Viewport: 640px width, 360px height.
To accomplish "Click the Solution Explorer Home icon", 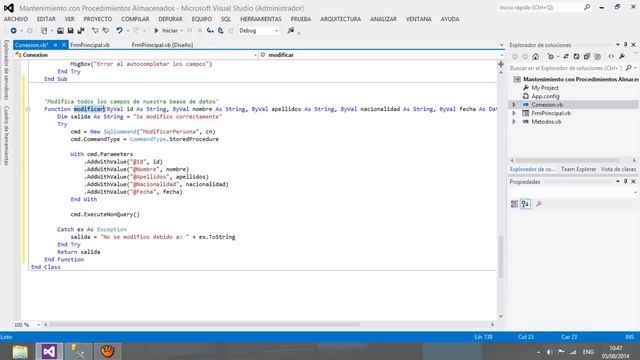I will click(536, 57).
